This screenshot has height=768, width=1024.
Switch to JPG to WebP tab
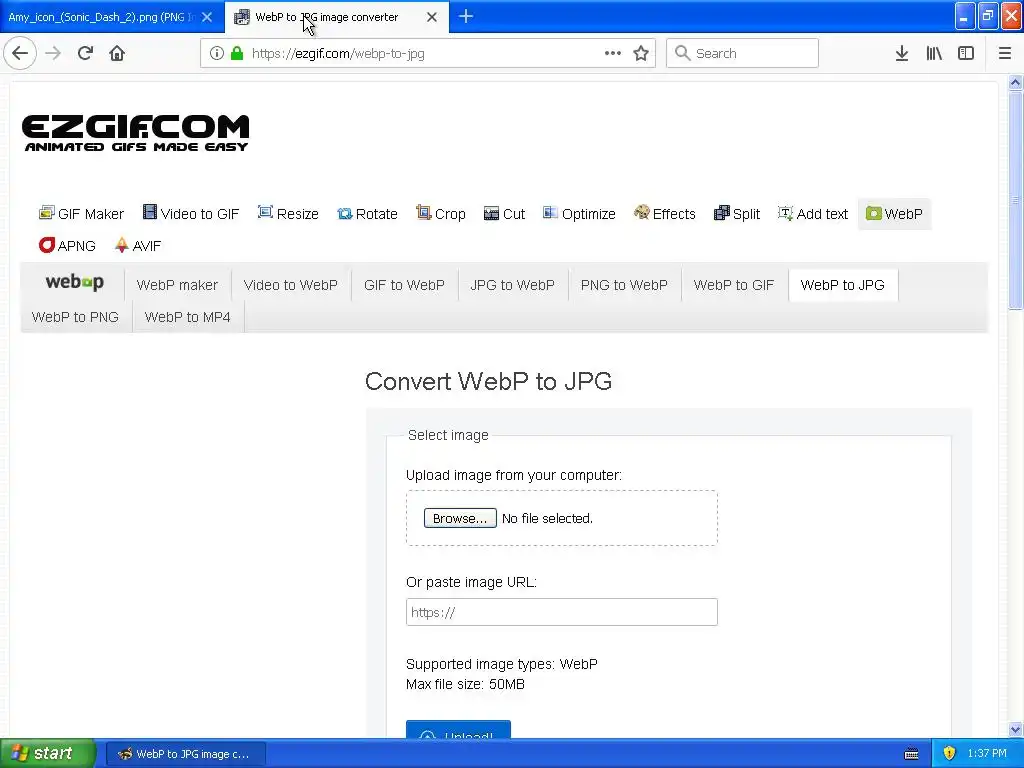513,285
